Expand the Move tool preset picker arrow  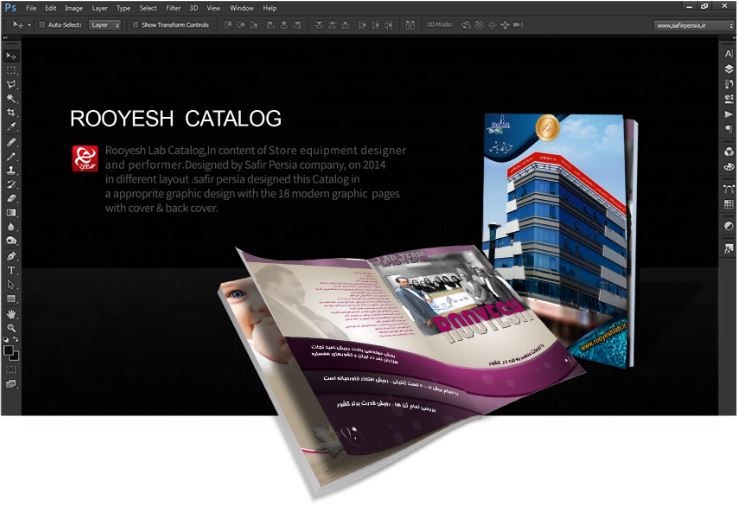click(x=28, y=24)
